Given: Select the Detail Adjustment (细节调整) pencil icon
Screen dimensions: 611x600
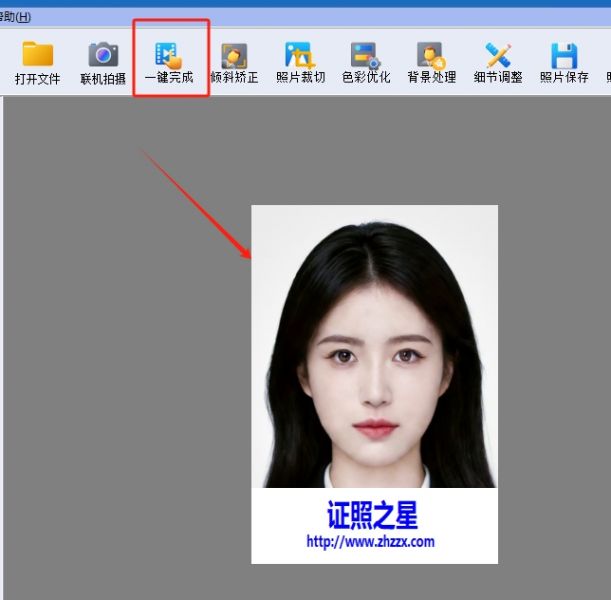Looking at the screenshot, I should (498, 54).
